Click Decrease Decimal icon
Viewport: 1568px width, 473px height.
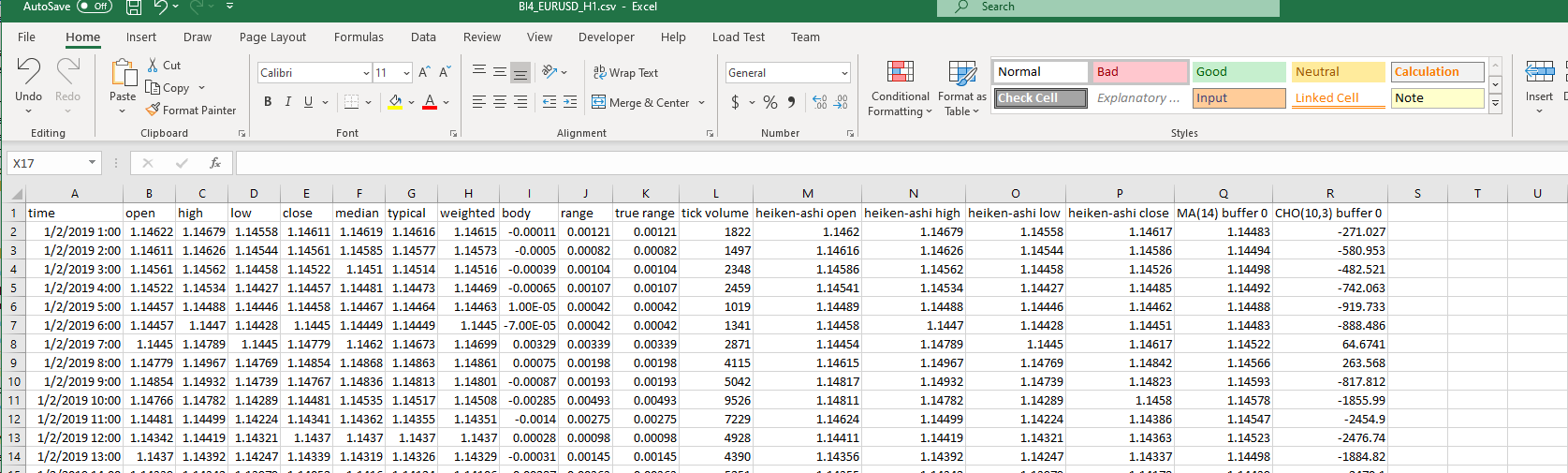[841, 101]
